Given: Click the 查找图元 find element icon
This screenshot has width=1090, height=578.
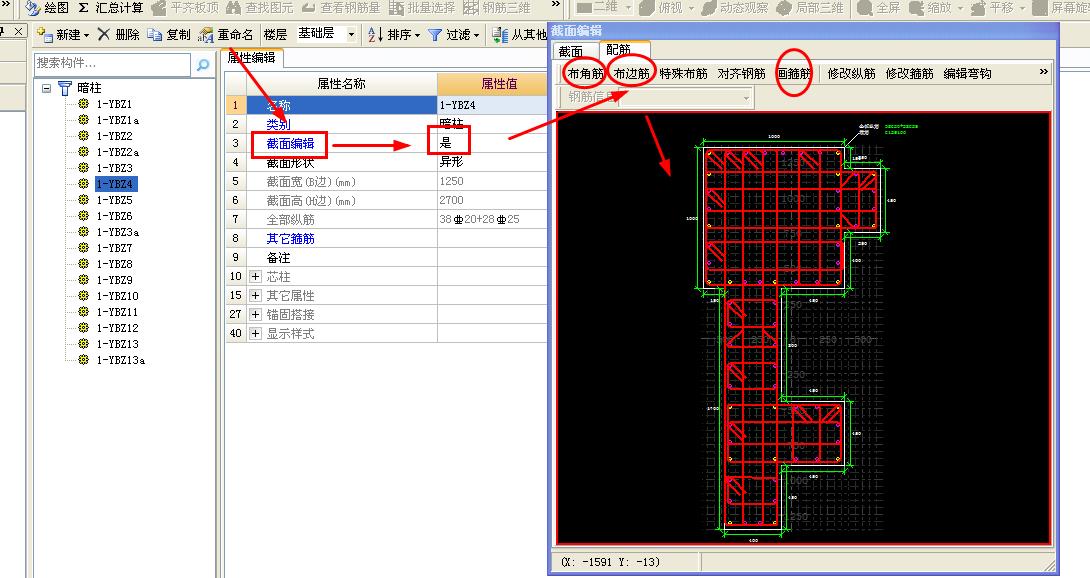Looking at the screenshot, I should 233,8.
